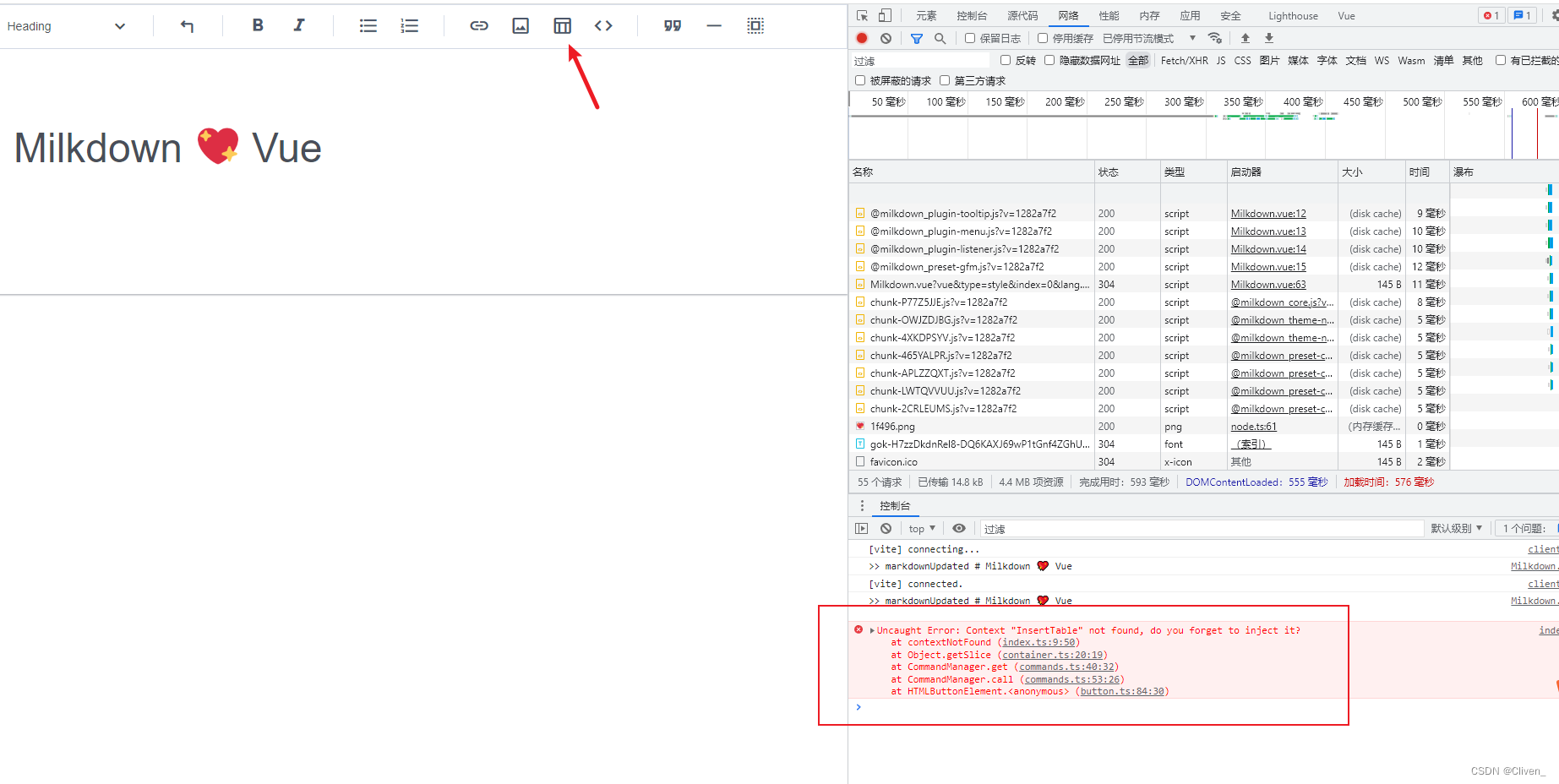Create live expression eye icon
This screenshot has width=1559, height=784.
[x=959, y=528]
